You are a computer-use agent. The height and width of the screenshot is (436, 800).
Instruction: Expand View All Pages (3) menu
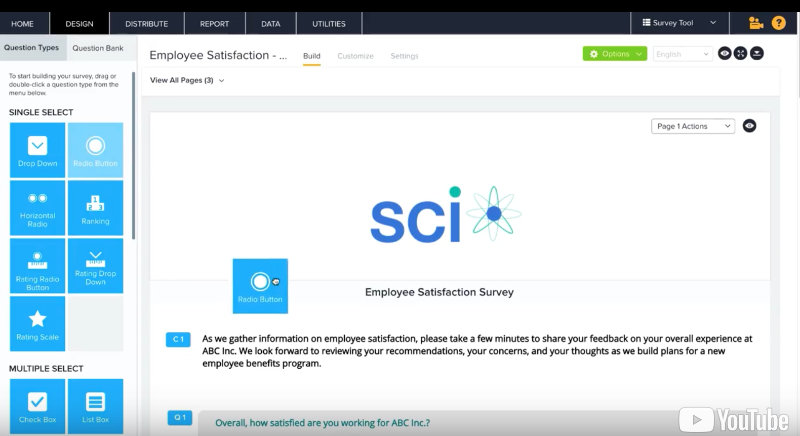187,80
